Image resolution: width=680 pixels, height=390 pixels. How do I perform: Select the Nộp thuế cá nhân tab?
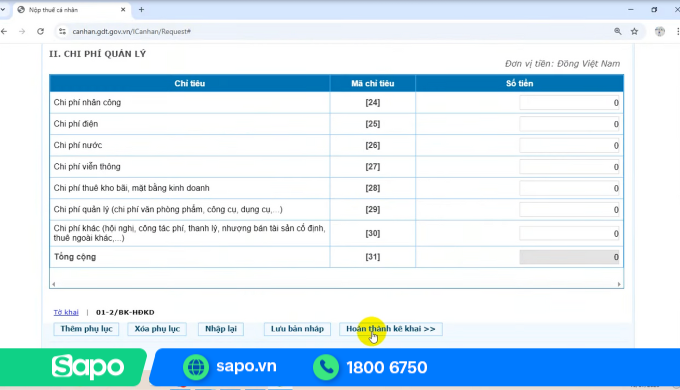coord(72,10)
